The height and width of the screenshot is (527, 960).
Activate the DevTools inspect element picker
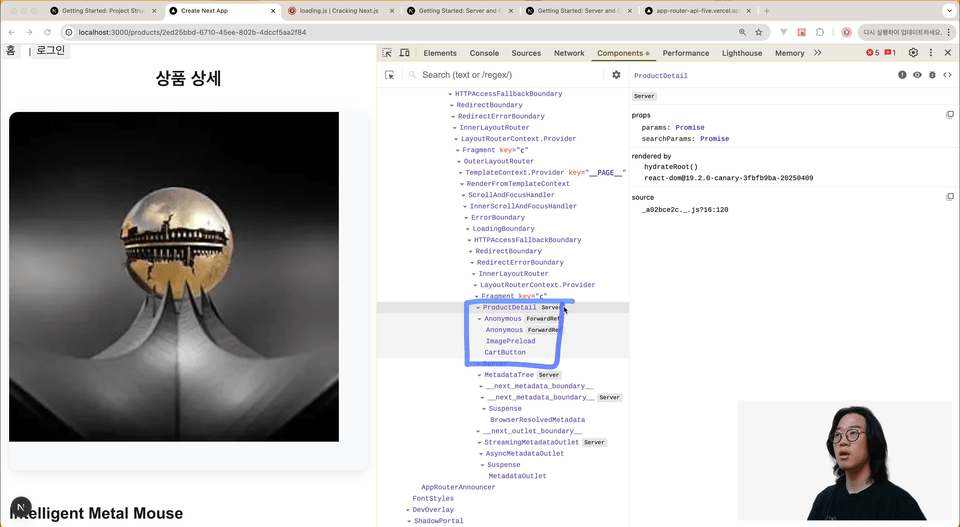pos(387,53)
